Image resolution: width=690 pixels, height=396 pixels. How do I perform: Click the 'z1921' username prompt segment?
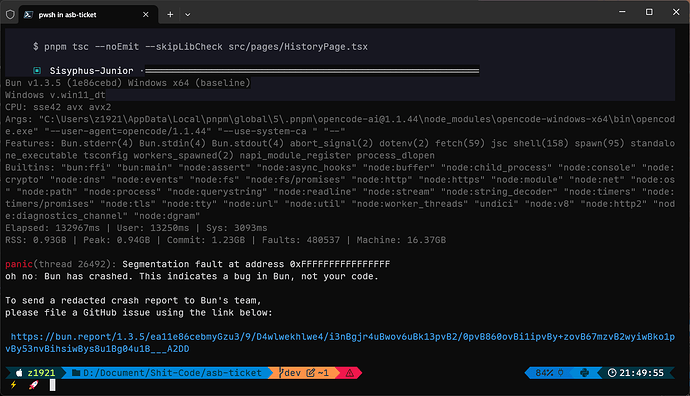pos(41,373)
